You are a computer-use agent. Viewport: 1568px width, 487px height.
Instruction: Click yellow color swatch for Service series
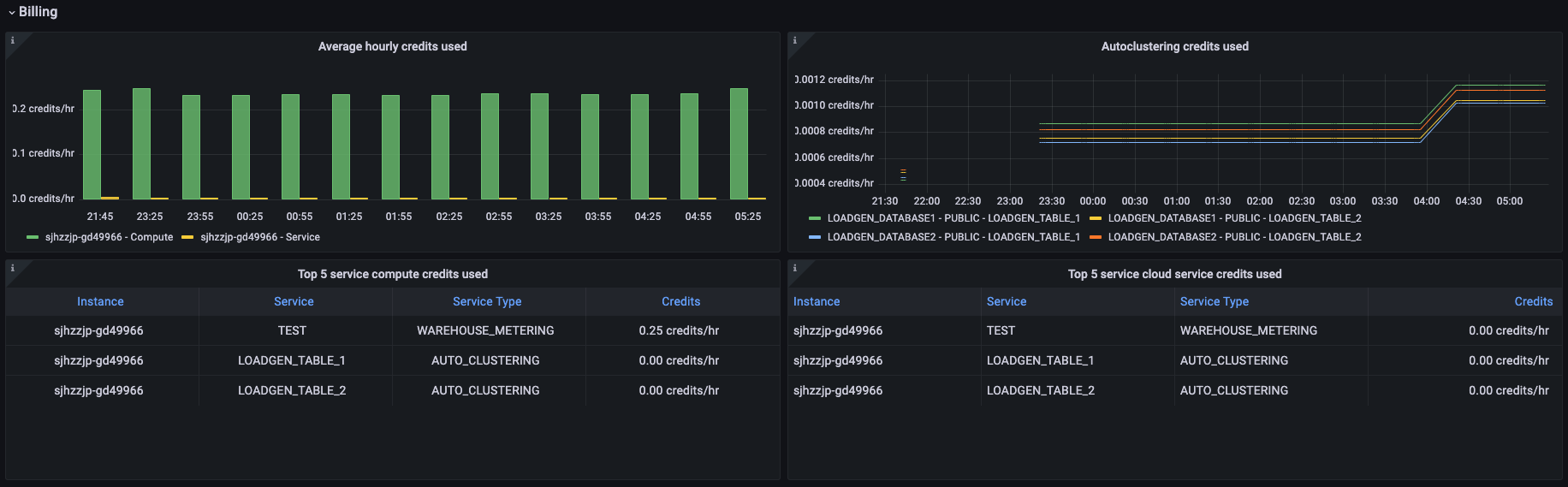187,237
